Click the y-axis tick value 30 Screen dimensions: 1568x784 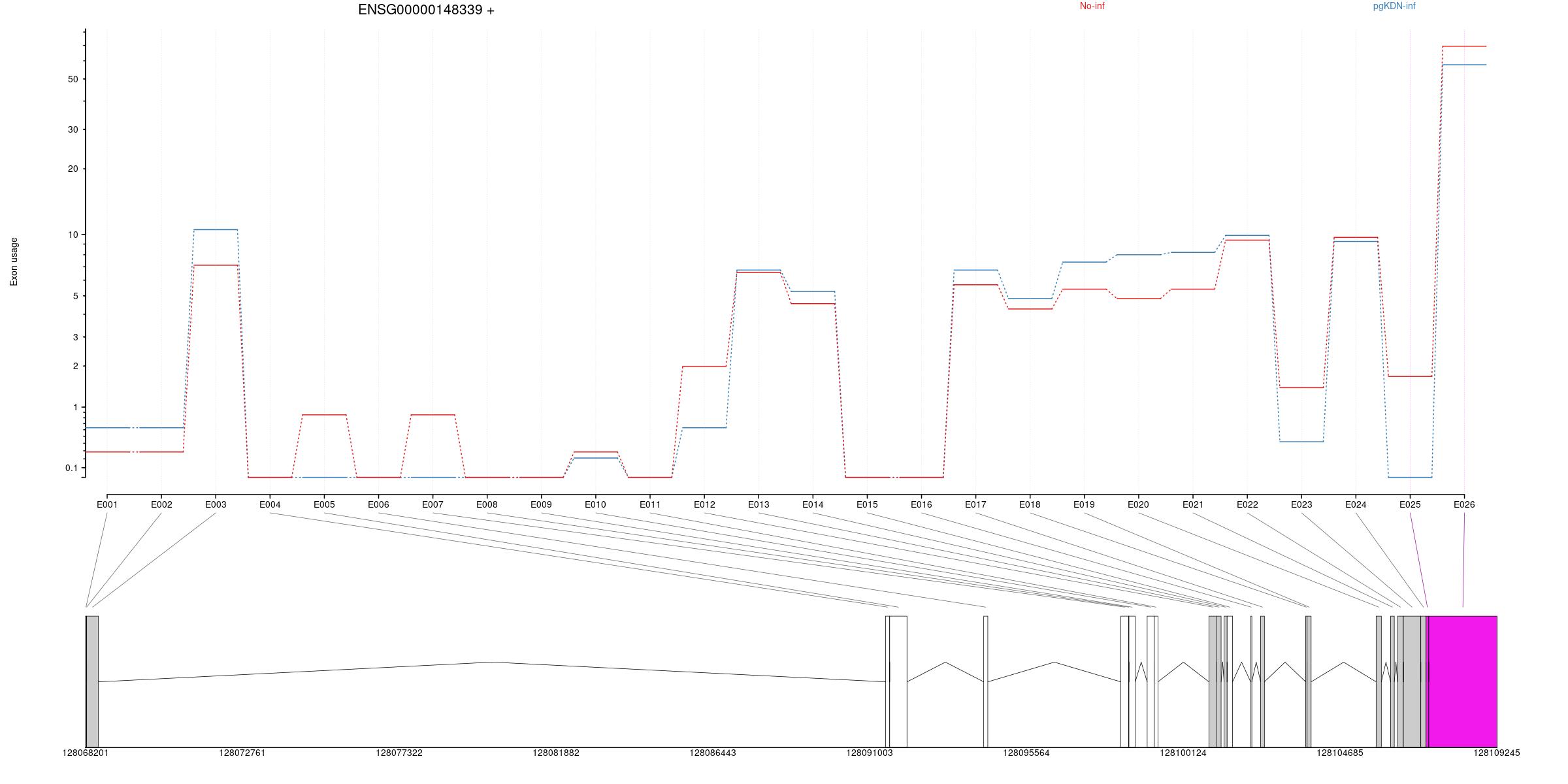(x=73, y=129)
